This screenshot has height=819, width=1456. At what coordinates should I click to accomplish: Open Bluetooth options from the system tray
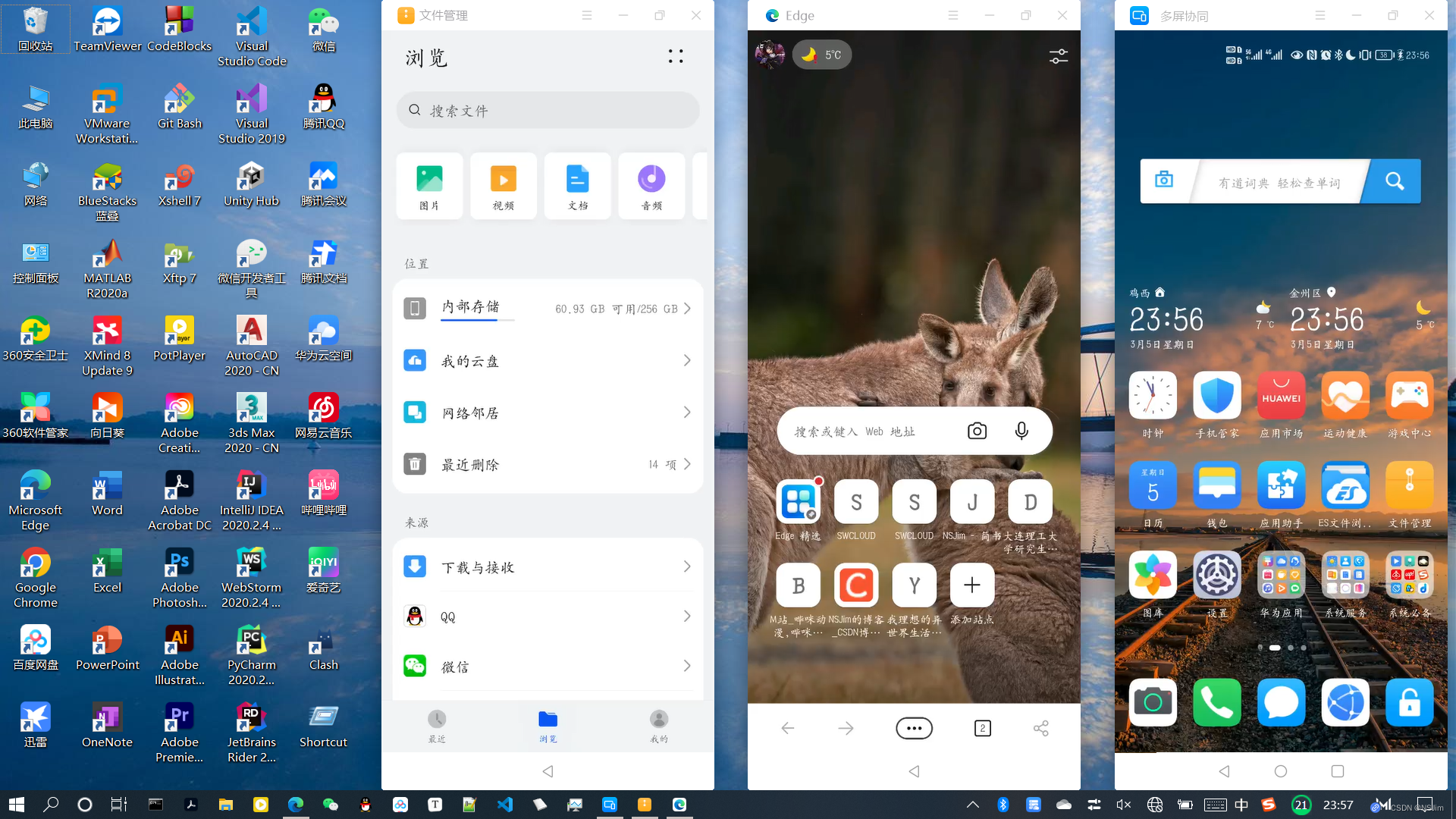click(1003, 805)
